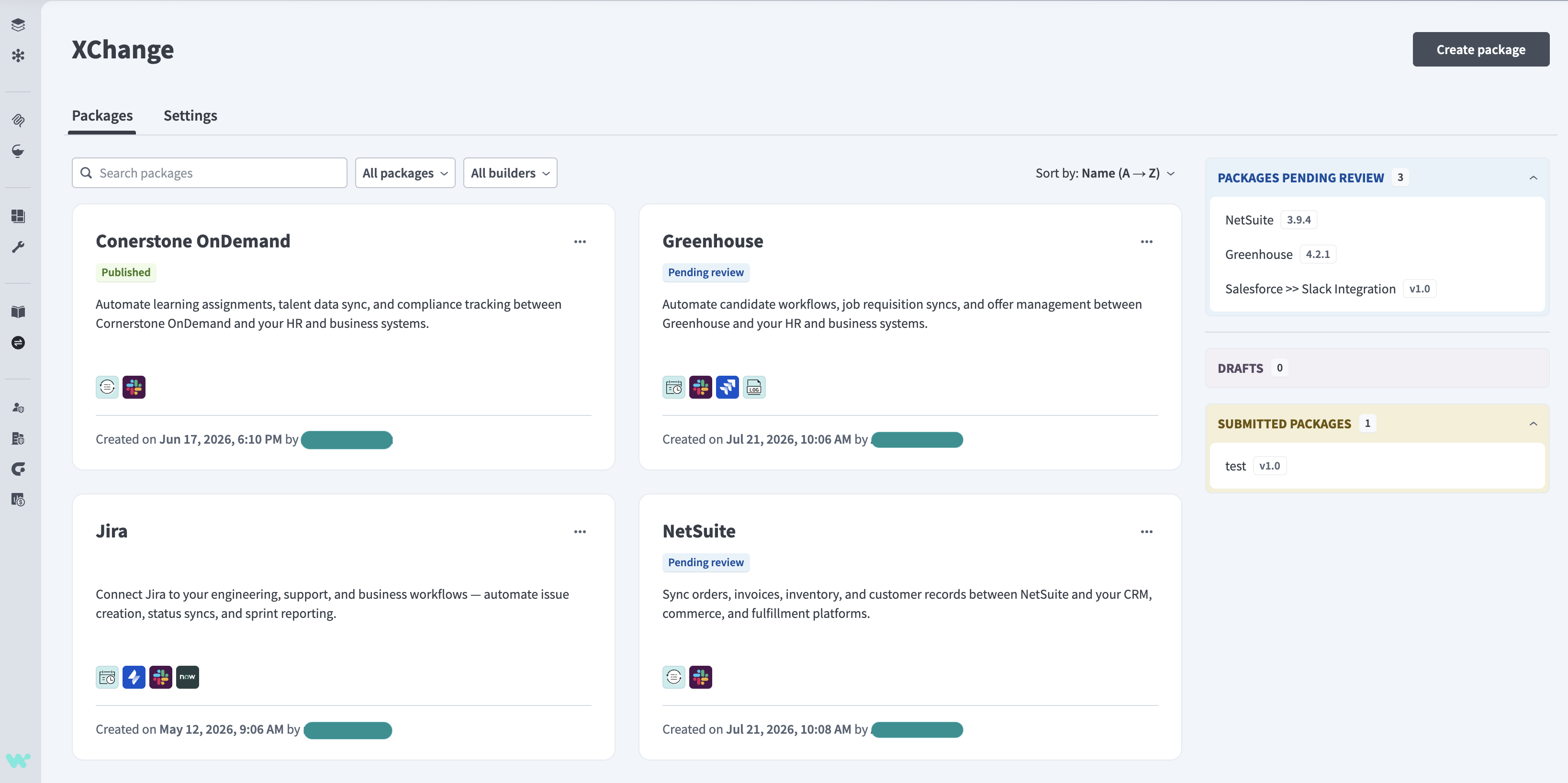Viewport: 1568px width, 783px height.
Task: Open the more options menu on Greenhouse card
Action: pos(1147,242)
